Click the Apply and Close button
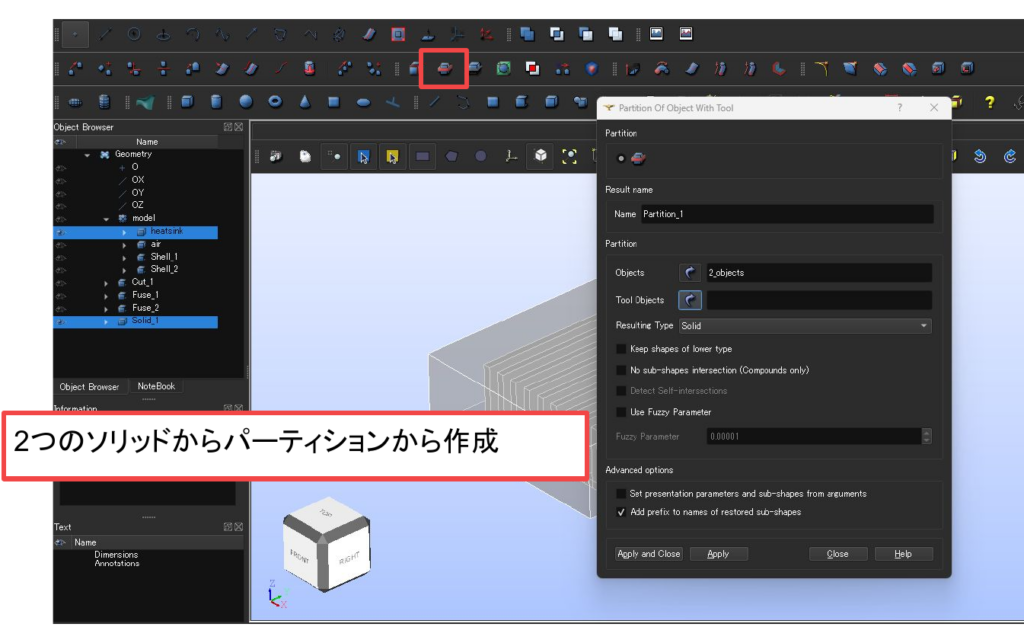This screenshot has width=1024, height=643. coord(649,554)
